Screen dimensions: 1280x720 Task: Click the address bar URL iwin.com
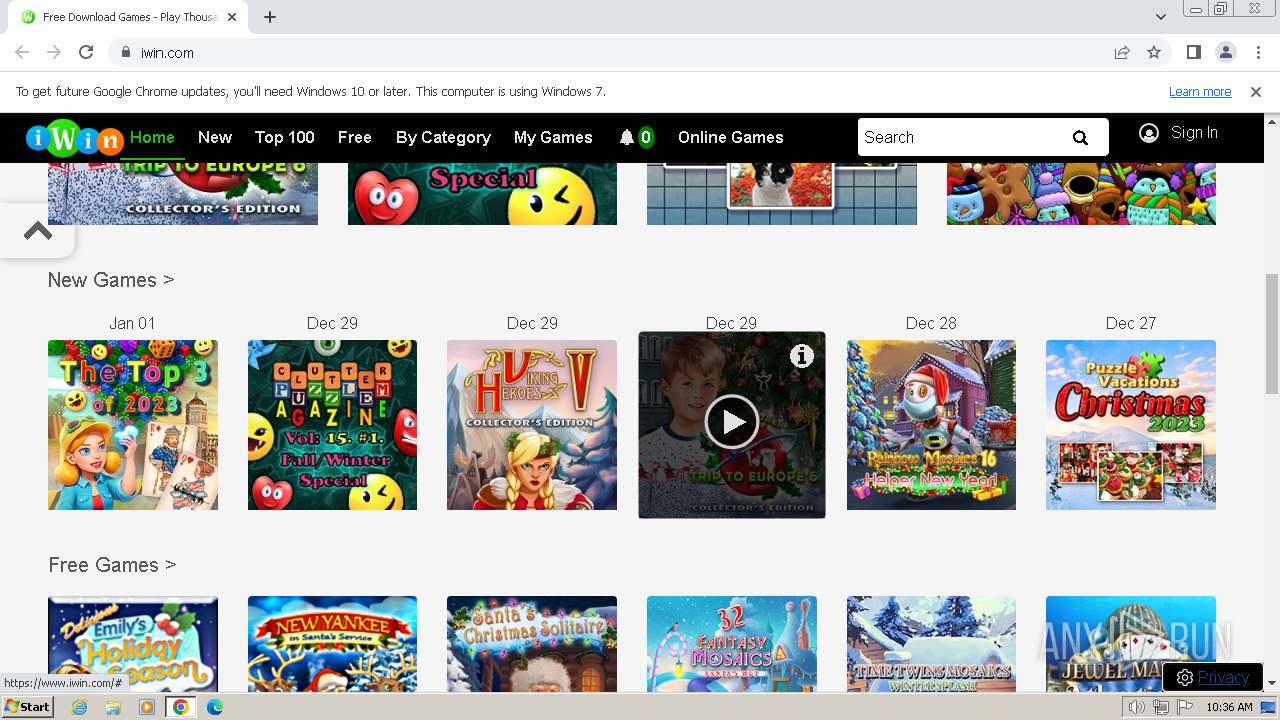(167, 53)
